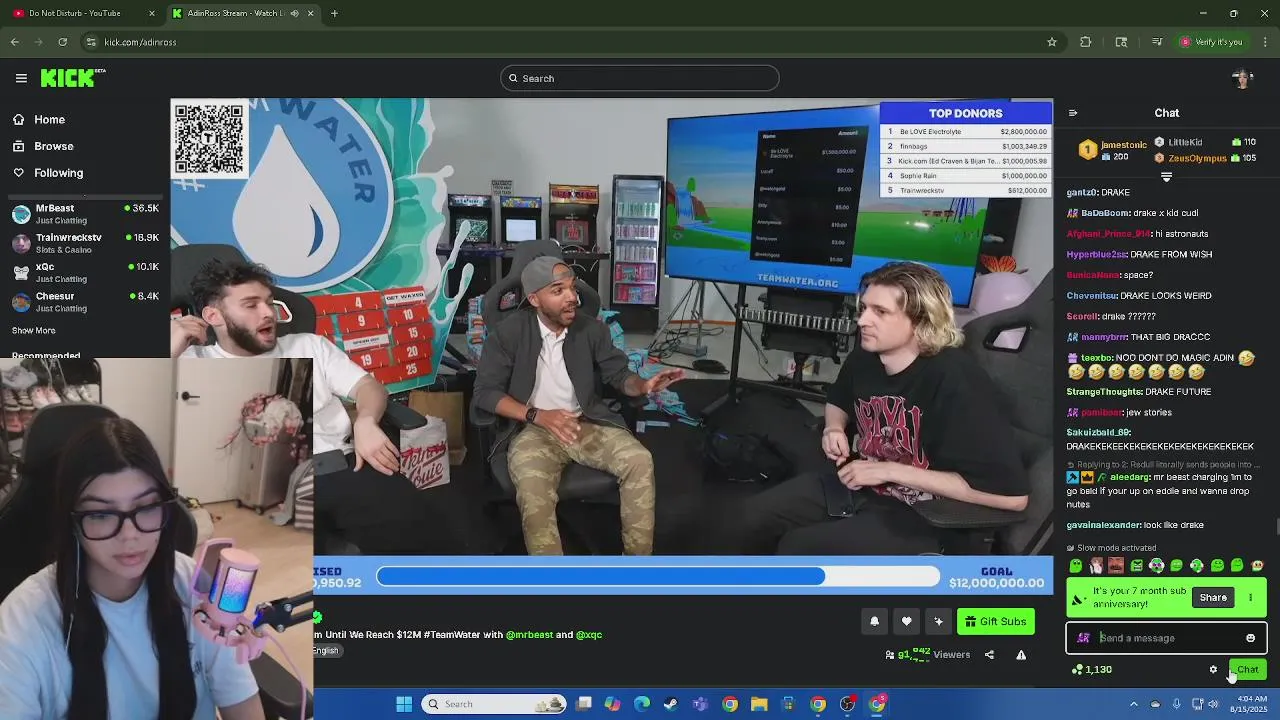Viewport: 1280px width, 720px height.
Task: Open the user profile avatar menu
Action: coord(1243,78)
